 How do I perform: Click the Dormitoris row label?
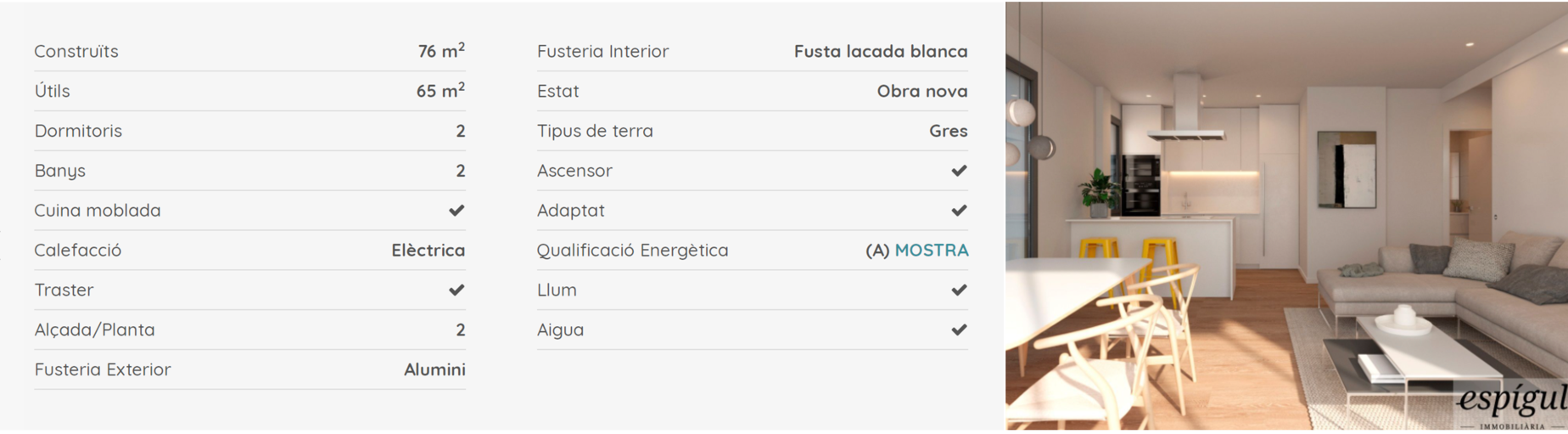click(x=78, y=131)
